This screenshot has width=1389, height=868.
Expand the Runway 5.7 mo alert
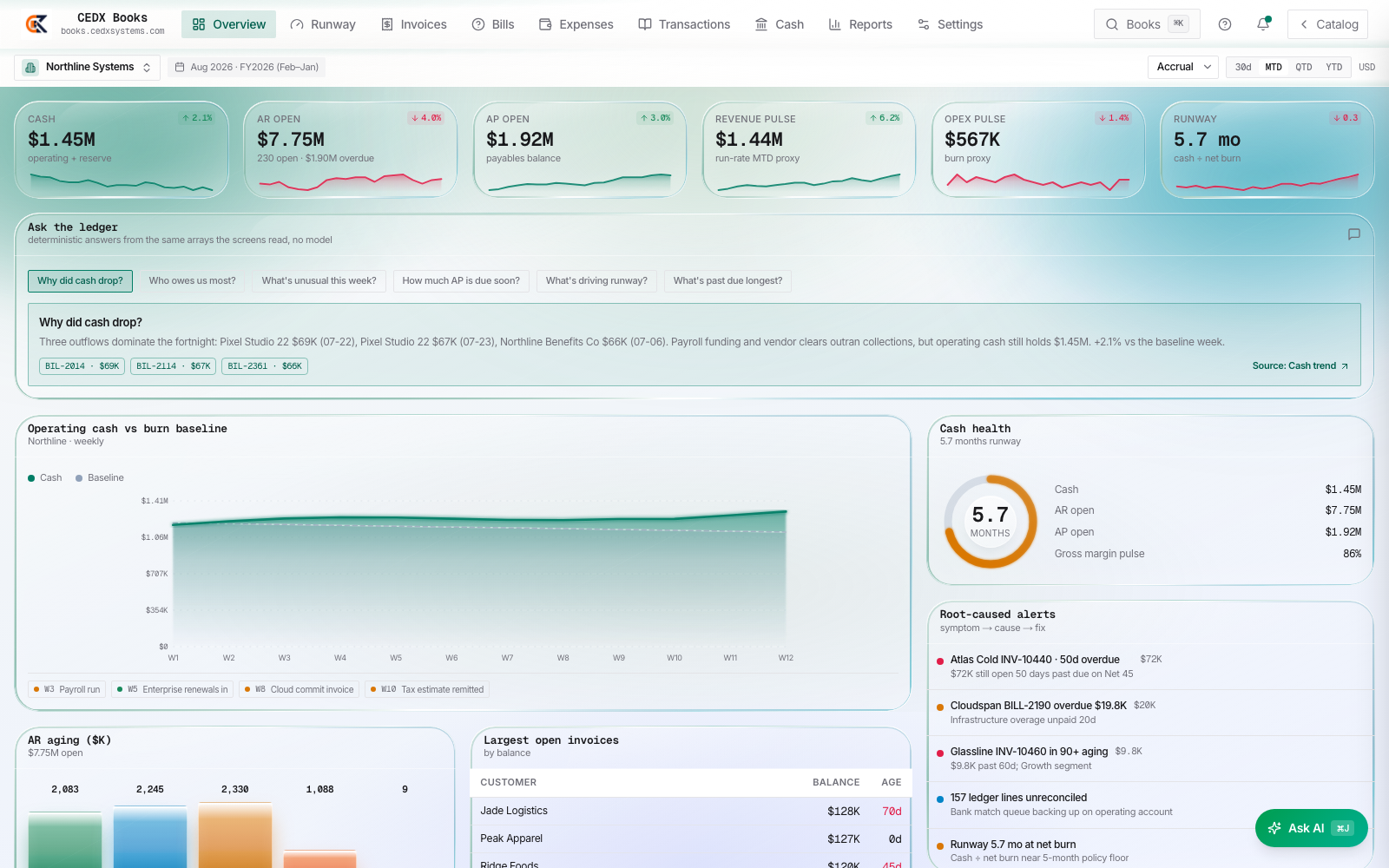pos(1150,851)
